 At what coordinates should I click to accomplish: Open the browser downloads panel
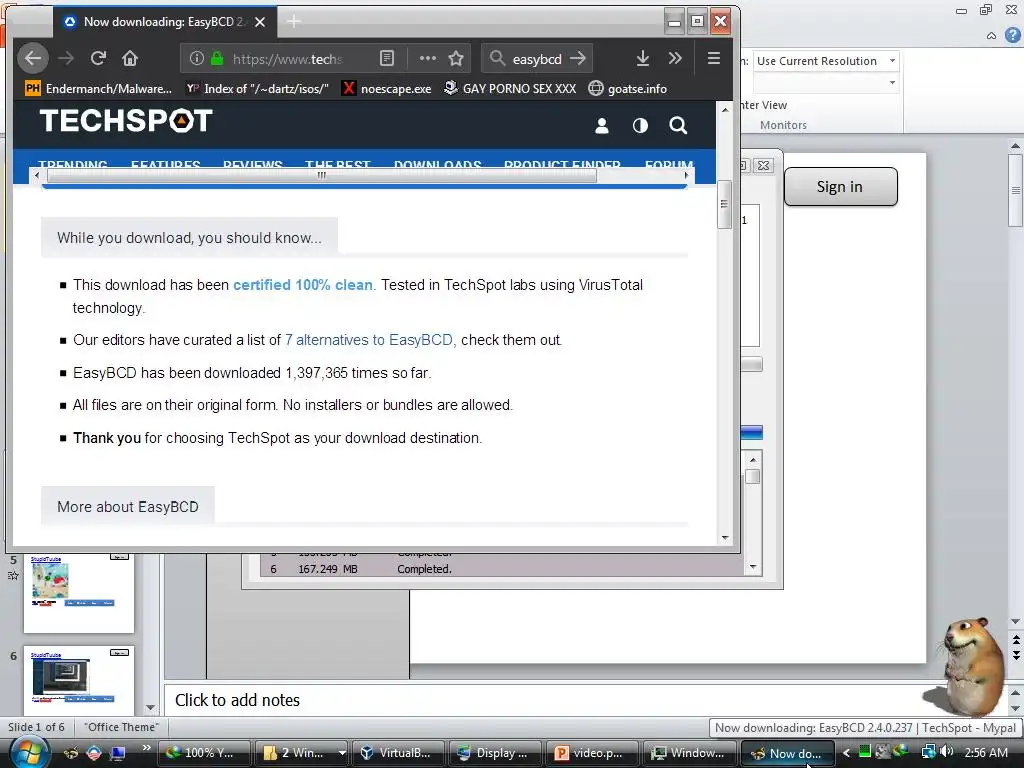(x=643, y=59)
